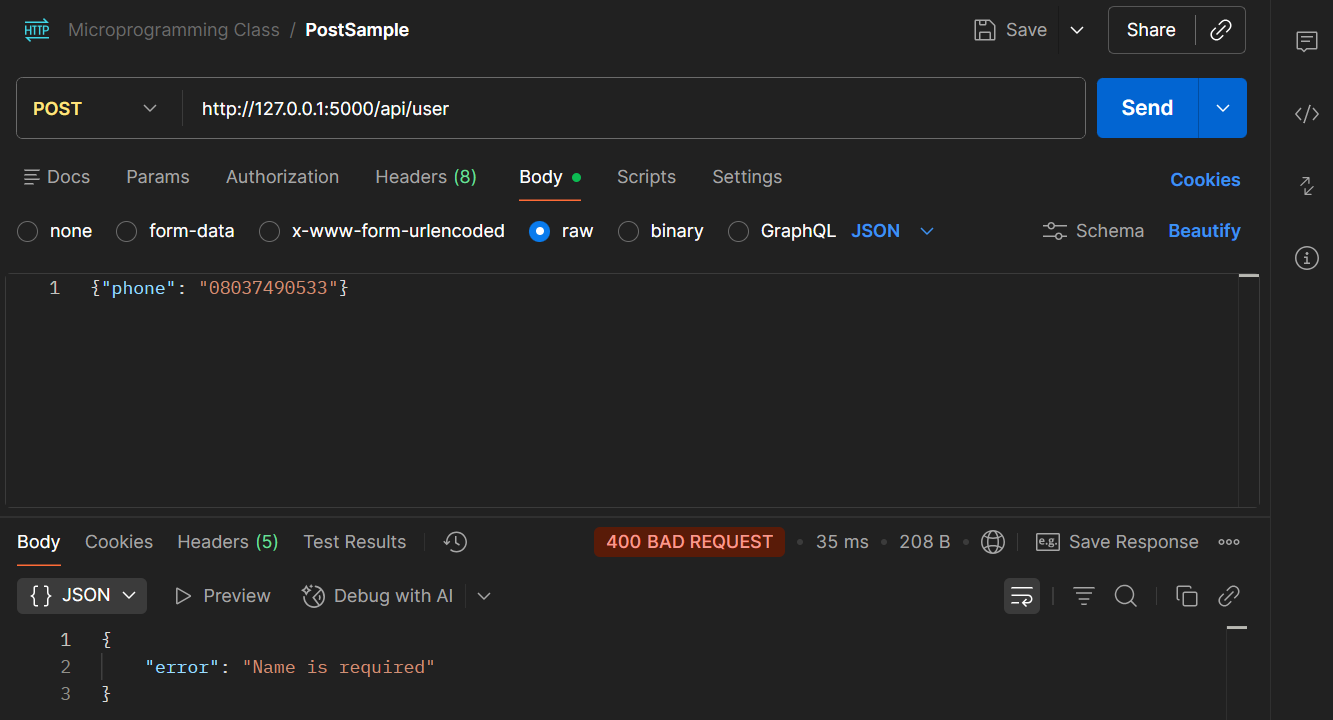
Task: Click the network globe icon in response bar
Action: pyautogui.click(x=992, y=542)
